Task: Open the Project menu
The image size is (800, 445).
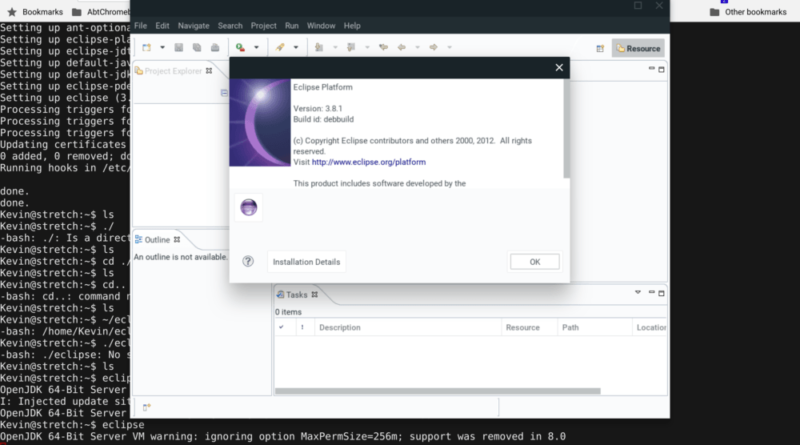Action: point(263,26)
